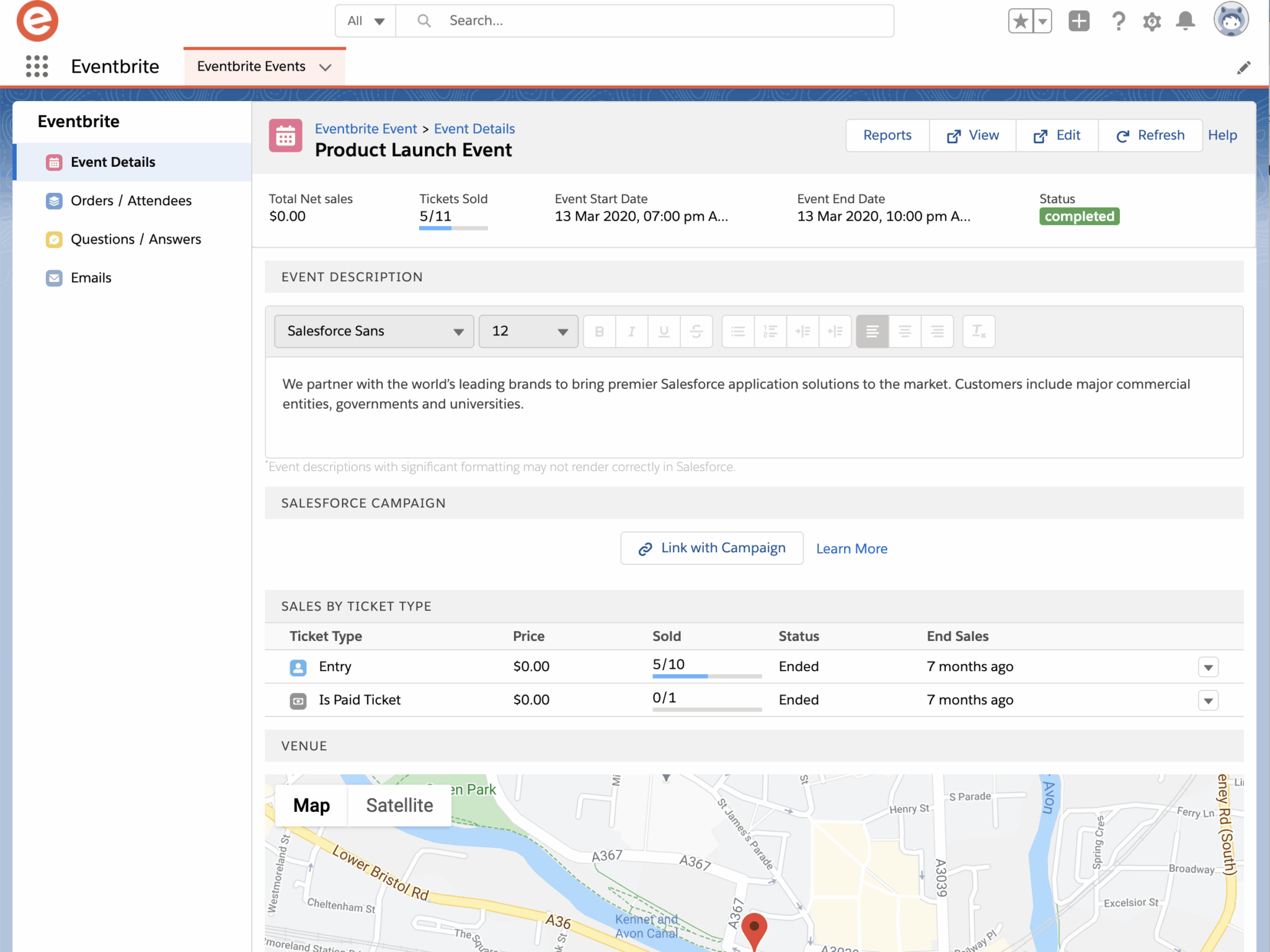Toggle bold formatting in the description editor
Viewport: 1270px width, 952px height.
(x=598, y=332)
